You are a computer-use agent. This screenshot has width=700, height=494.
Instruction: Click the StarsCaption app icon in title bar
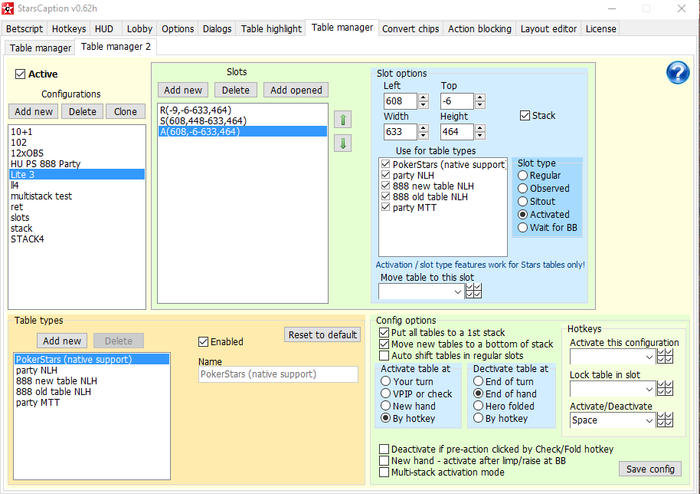click(x=9, y=9)
